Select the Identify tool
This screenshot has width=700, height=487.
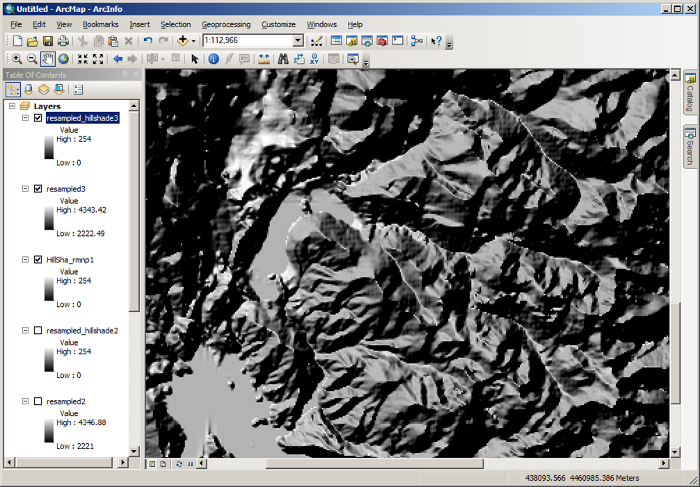click(213, 59)
